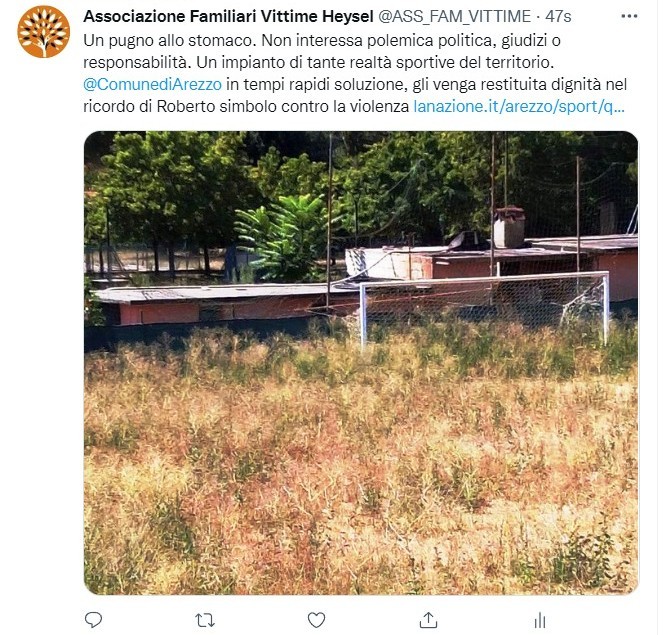Image resolution: width=670 pixels, height=635 pixels.
Task: Click the phrase "responsabilità" in tweet text
Action: [x=136, y=62]
